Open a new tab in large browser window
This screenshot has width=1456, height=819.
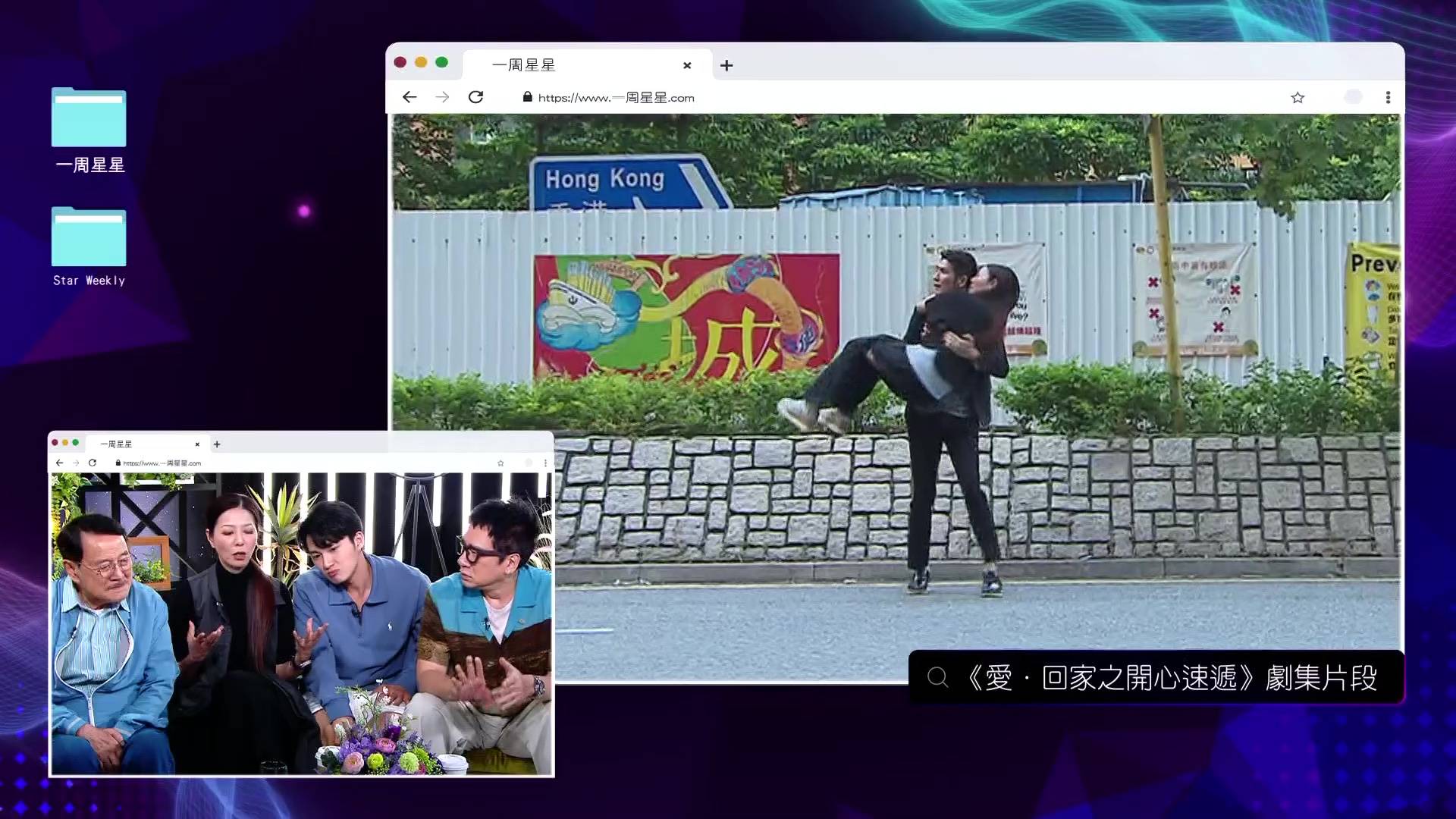click(x=726, y=65)
